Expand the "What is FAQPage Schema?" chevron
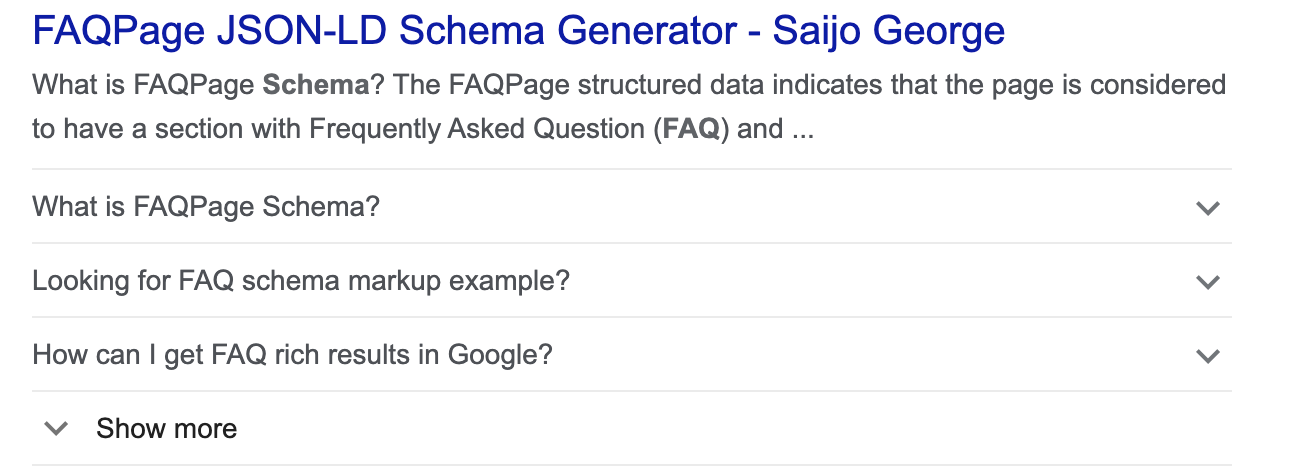Image resolution: width=1298 pixels, height=476 pixels. [x=1208, y=208]
